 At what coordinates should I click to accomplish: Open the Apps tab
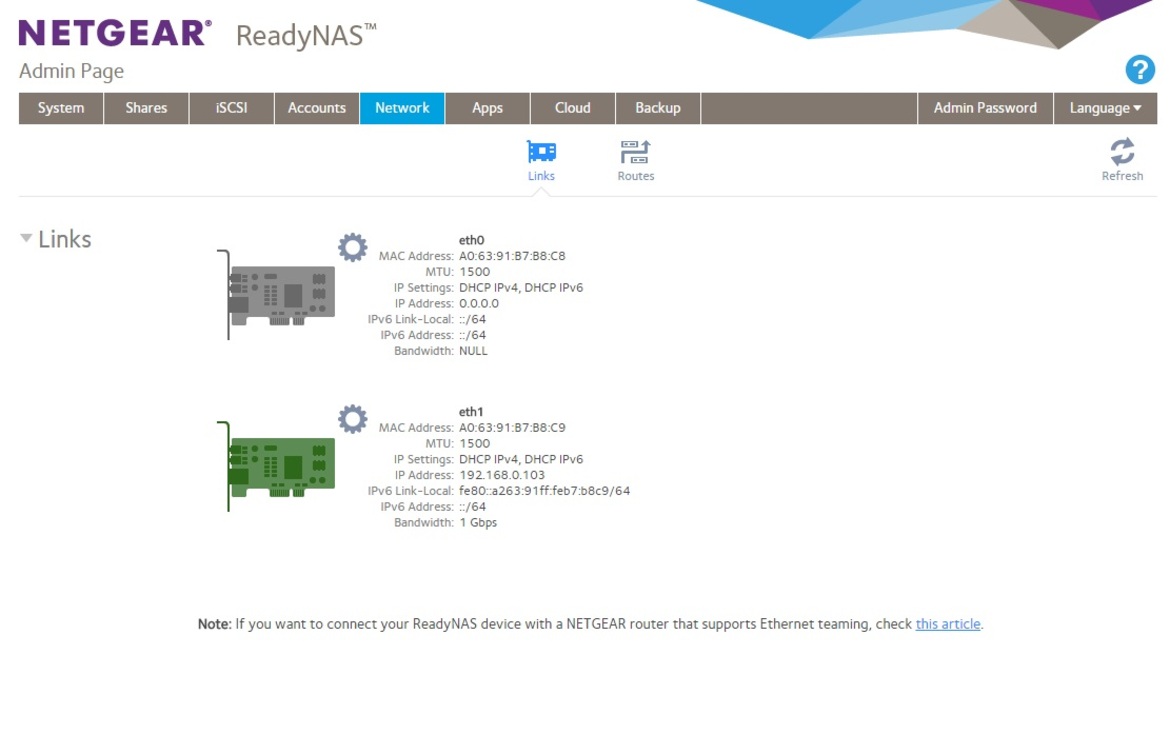(x=487, y=108)
